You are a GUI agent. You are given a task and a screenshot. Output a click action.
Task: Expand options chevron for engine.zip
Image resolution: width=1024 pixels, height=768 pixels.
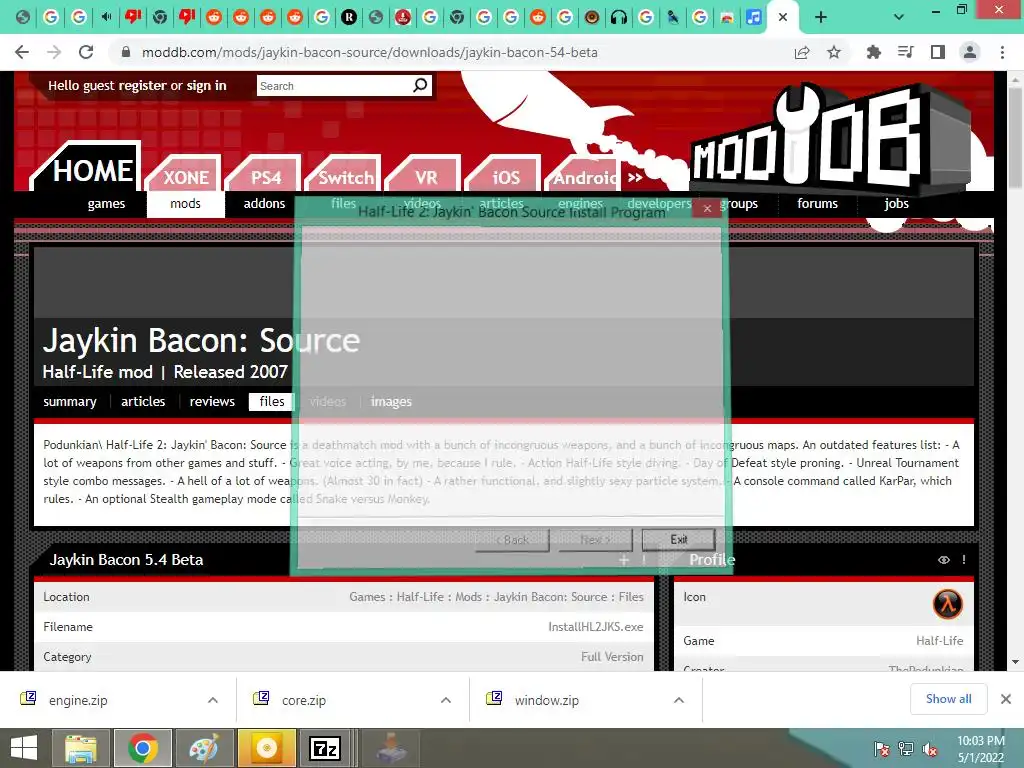pyautogui.click(x=213, y=700)
